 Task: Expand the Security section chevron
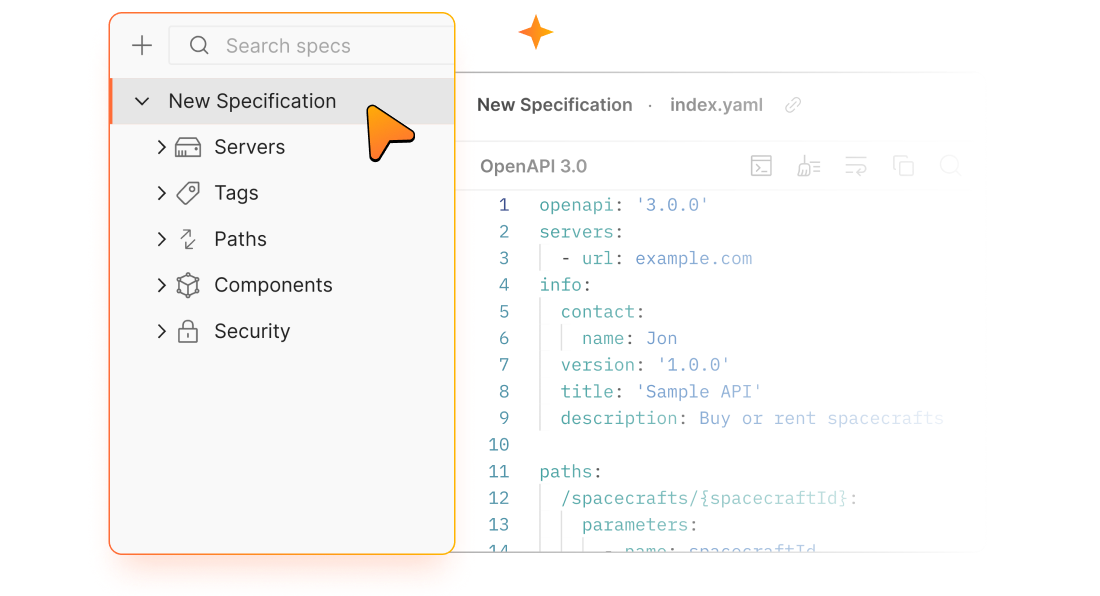(x=161, y=331)
